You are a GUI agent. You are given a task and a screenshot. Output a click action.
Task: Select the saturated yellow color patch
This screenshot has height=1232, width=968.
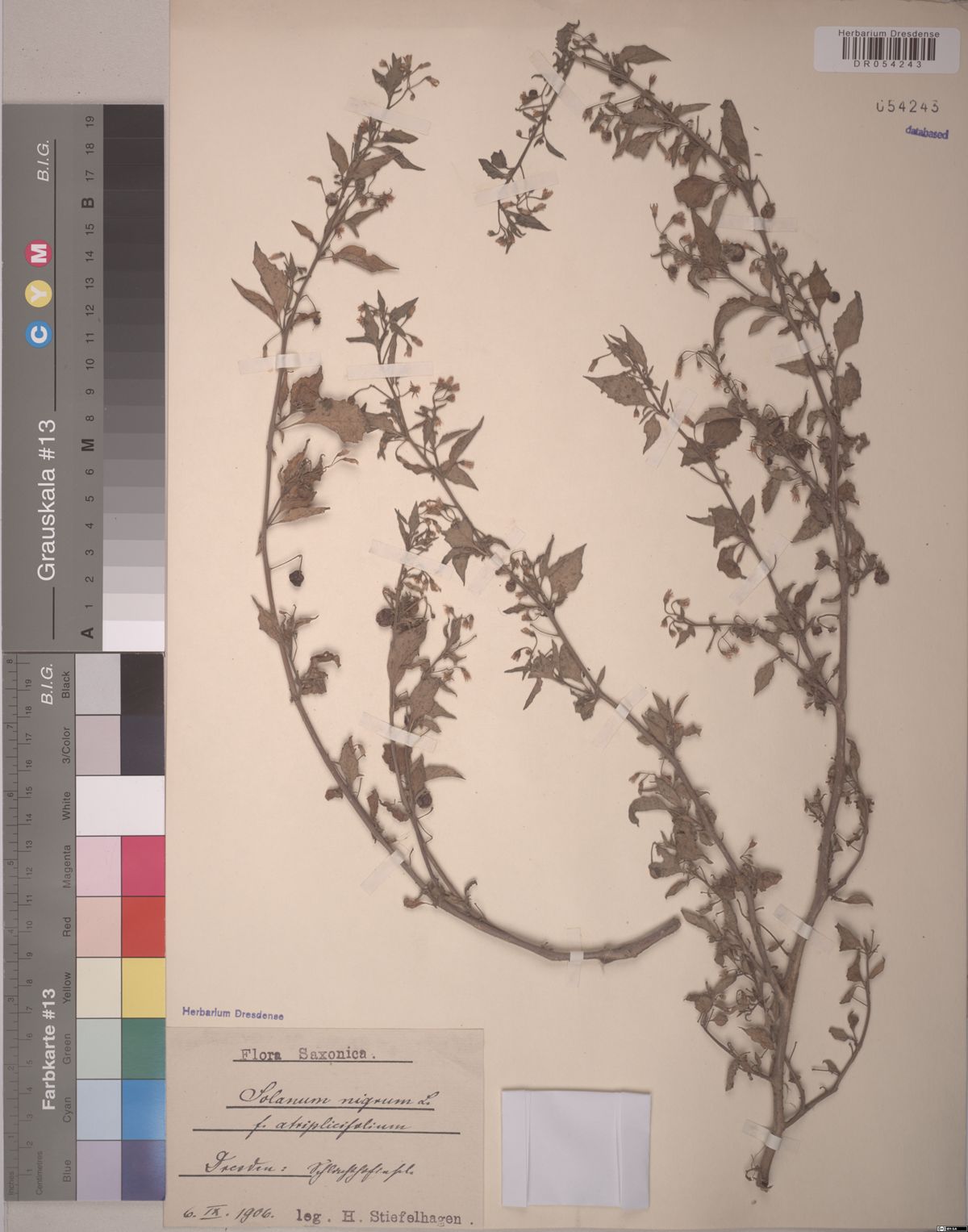coord(143,987)
